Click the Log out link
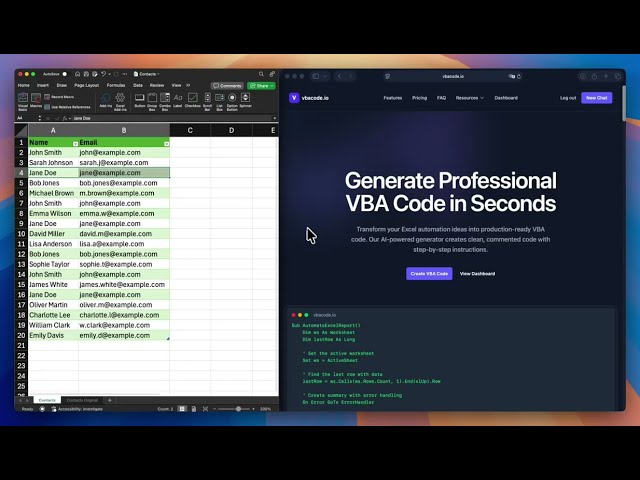 click(x=568, y=98)
